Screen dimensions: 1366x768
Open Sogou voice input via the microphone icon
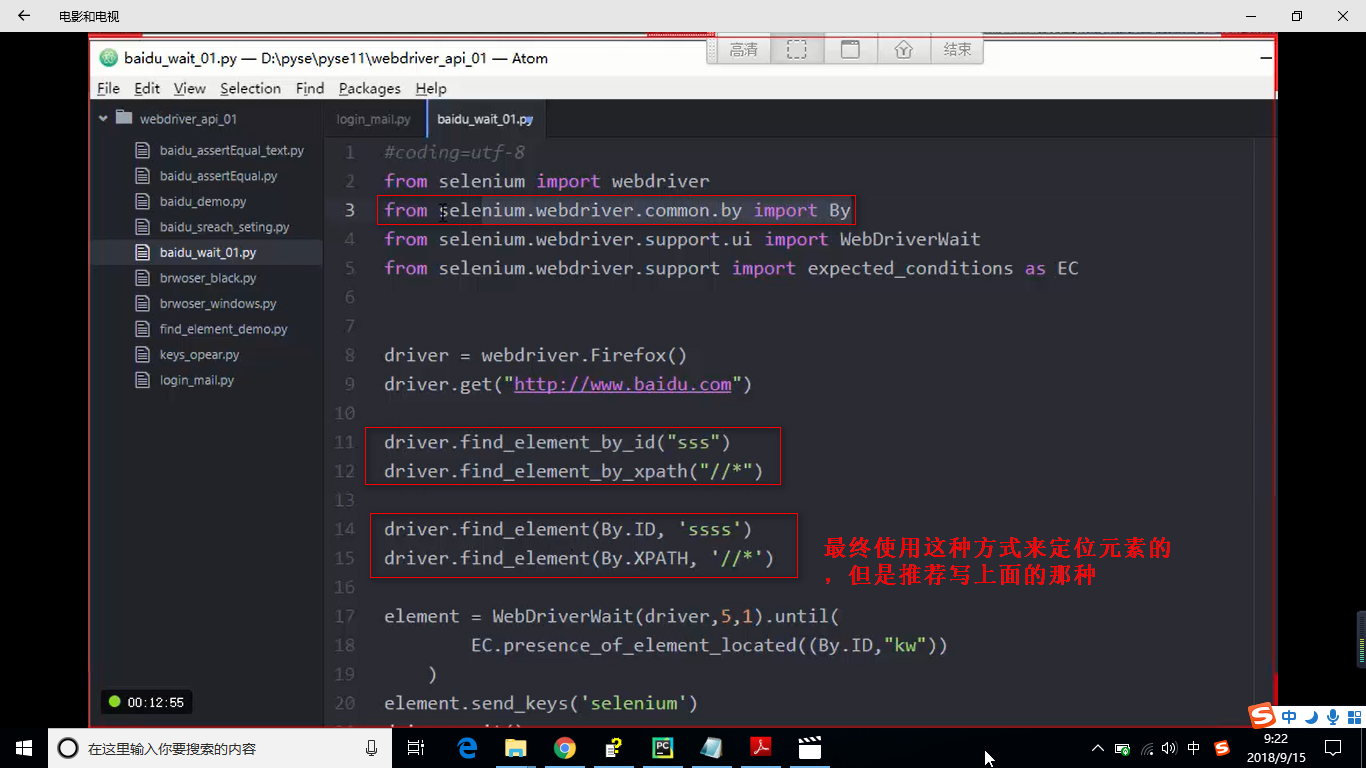pos(1333,716)
